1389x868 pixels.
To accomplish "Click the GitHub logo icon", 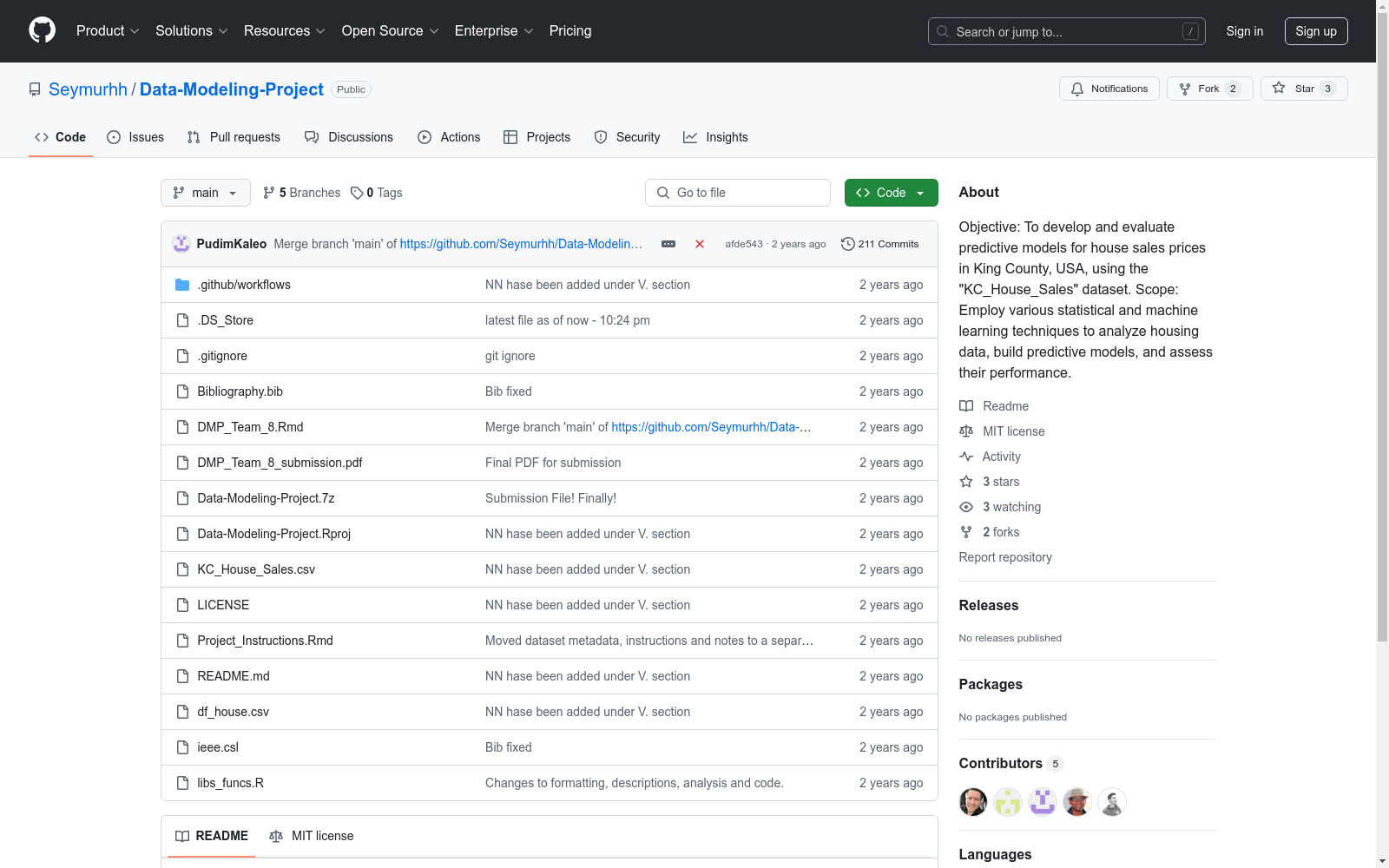I will pyautogui.click(x=42, y=30).
